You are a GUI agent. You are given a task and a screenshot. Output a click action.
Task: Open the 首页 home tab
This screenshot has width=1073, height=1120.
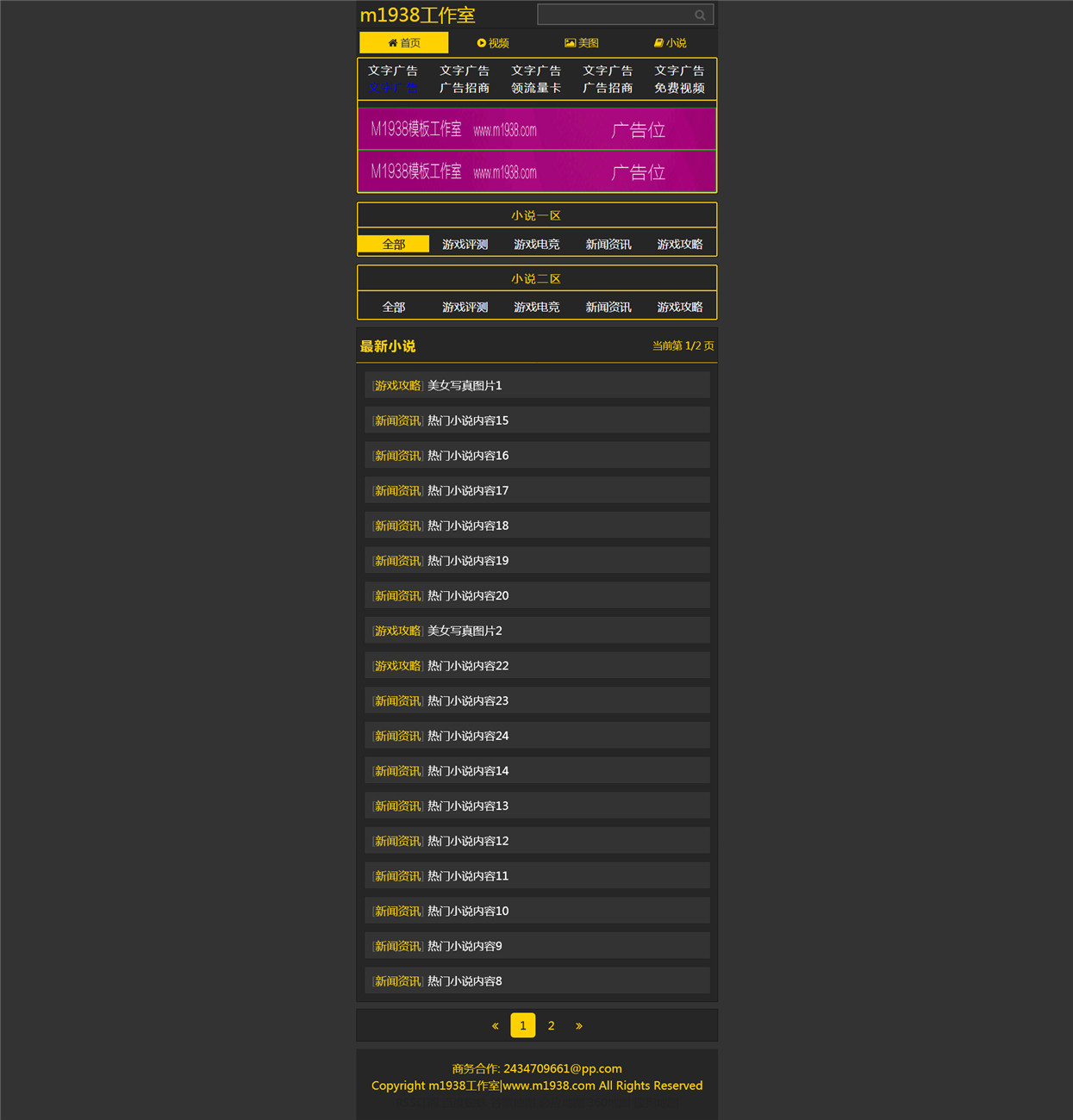403,43
